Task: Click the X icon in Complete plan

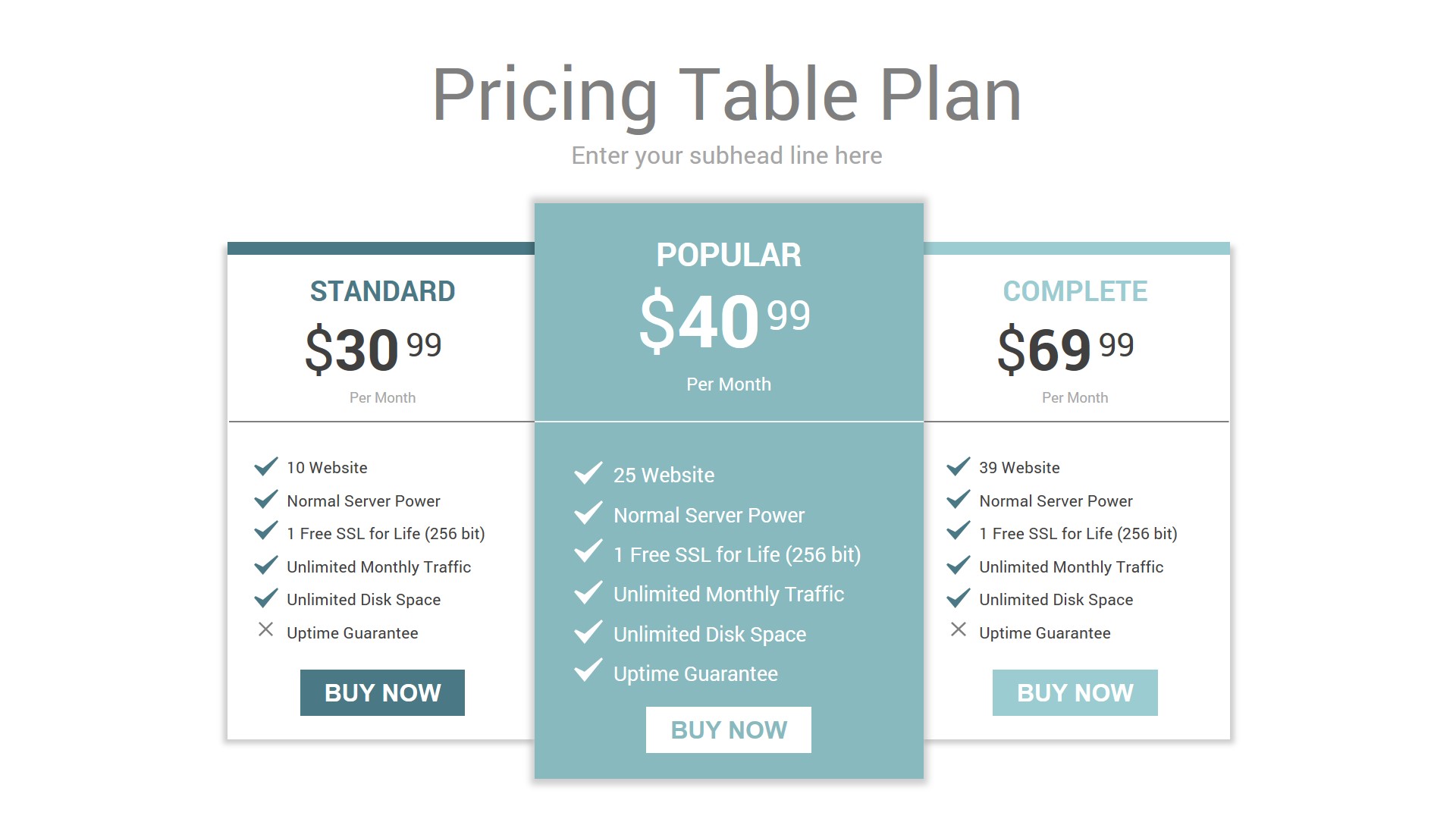Action: pyautogui.click(x=959, y=630)
